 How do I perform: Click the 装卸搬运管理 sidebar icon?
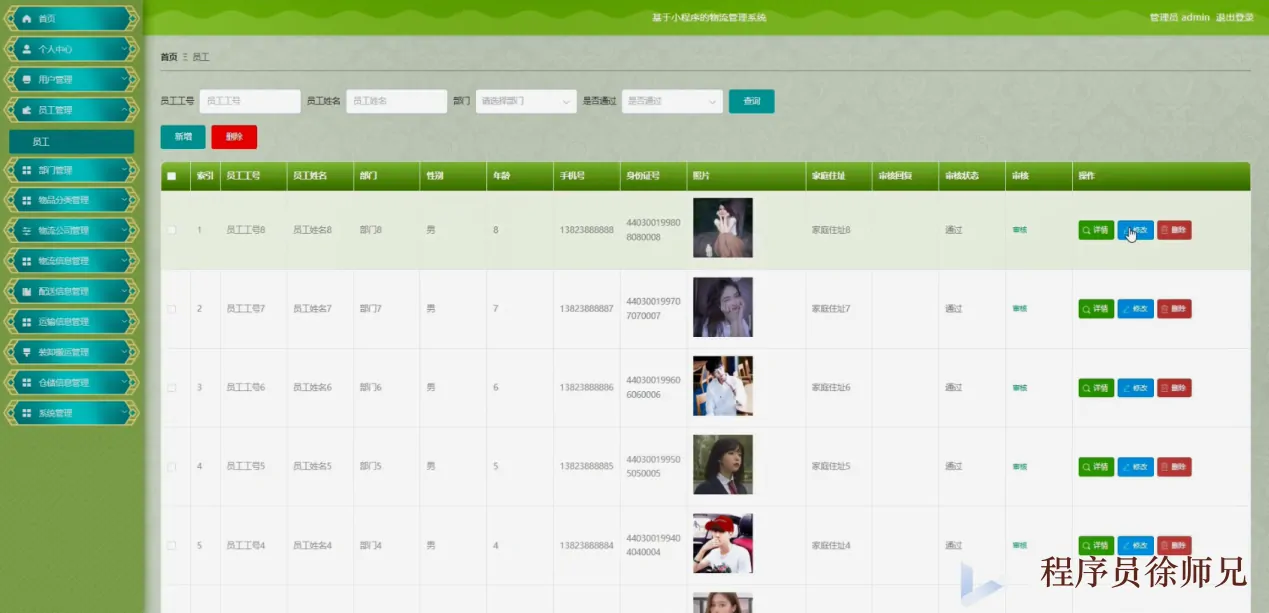pos(27,352)
